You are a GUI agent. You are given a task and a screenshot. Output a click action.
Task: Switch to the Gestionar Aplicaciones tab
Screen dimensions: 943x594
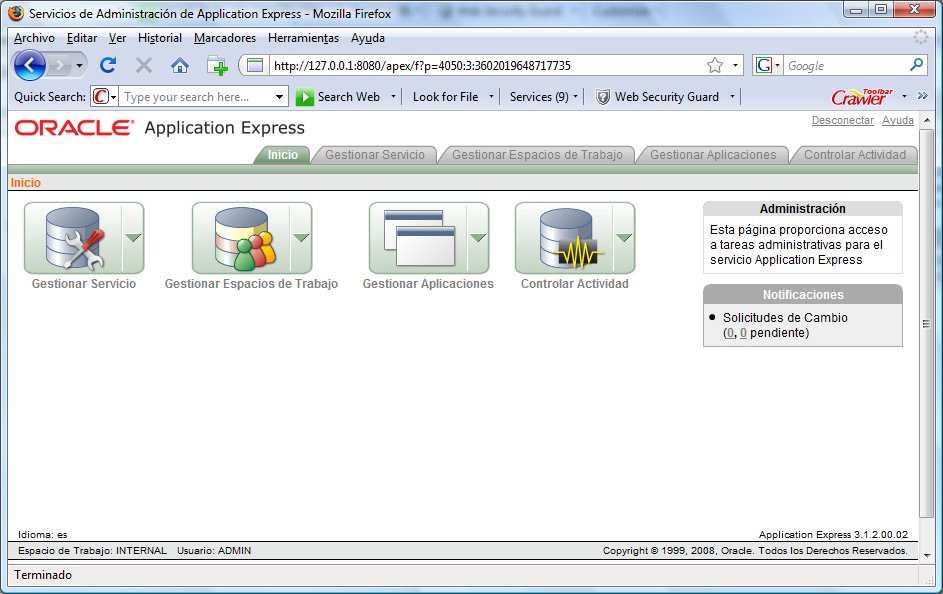pyautogui.click(x=713, y=155)
